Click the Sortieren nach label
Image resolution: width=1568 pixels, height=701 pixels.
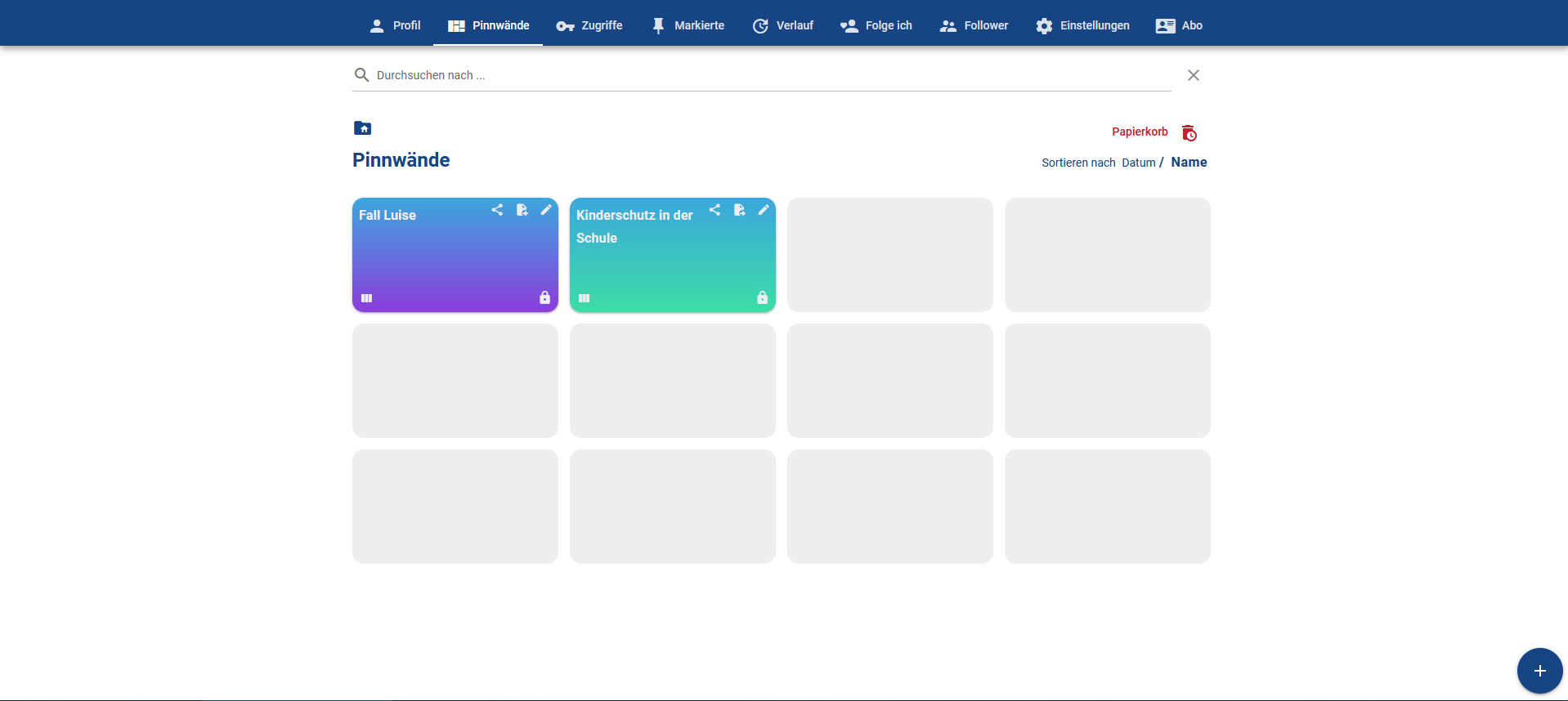[x=1078, y=163]
